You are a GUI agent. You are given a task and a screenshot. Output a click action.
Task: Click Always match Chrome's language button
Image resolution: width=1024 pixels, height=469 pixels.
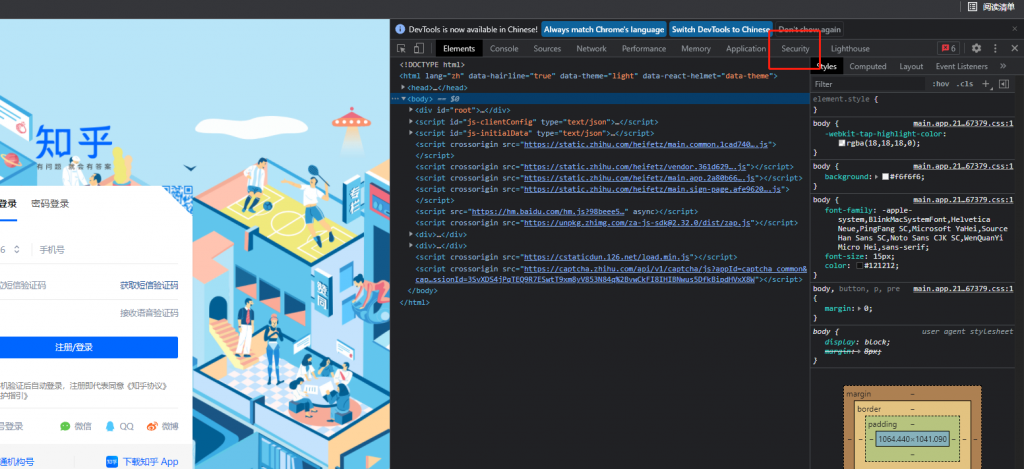click(603, 29)
